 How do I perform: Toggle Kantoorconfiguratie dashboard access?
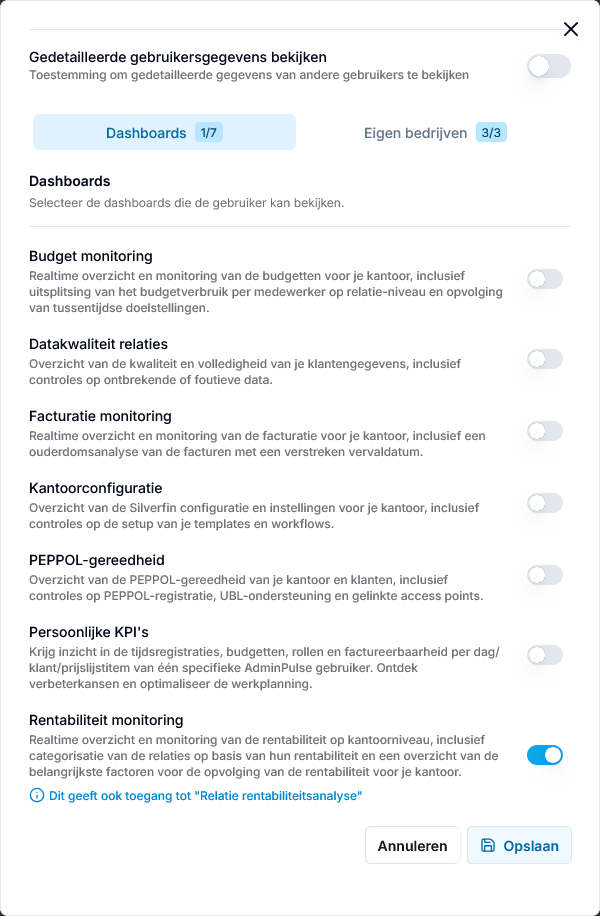544,503
